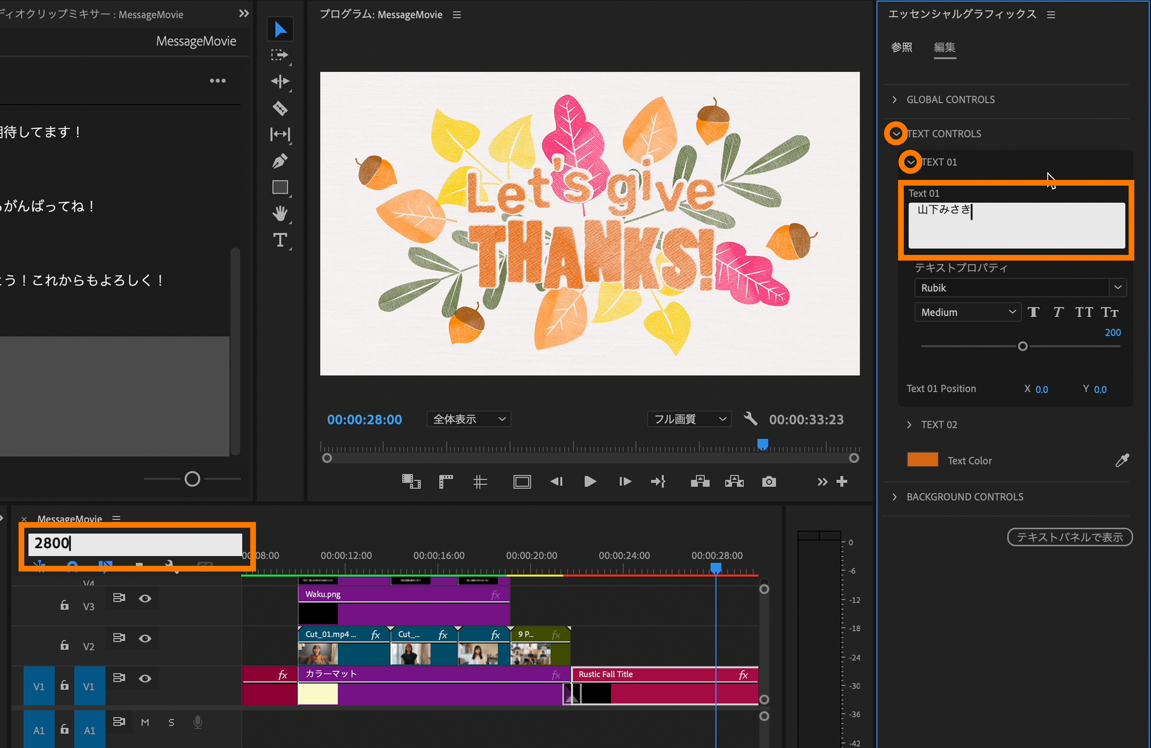Toggle Safe Margins overlay button
Image resolution: width=1151 pixels, height=748 pixels.
point(522,482)
